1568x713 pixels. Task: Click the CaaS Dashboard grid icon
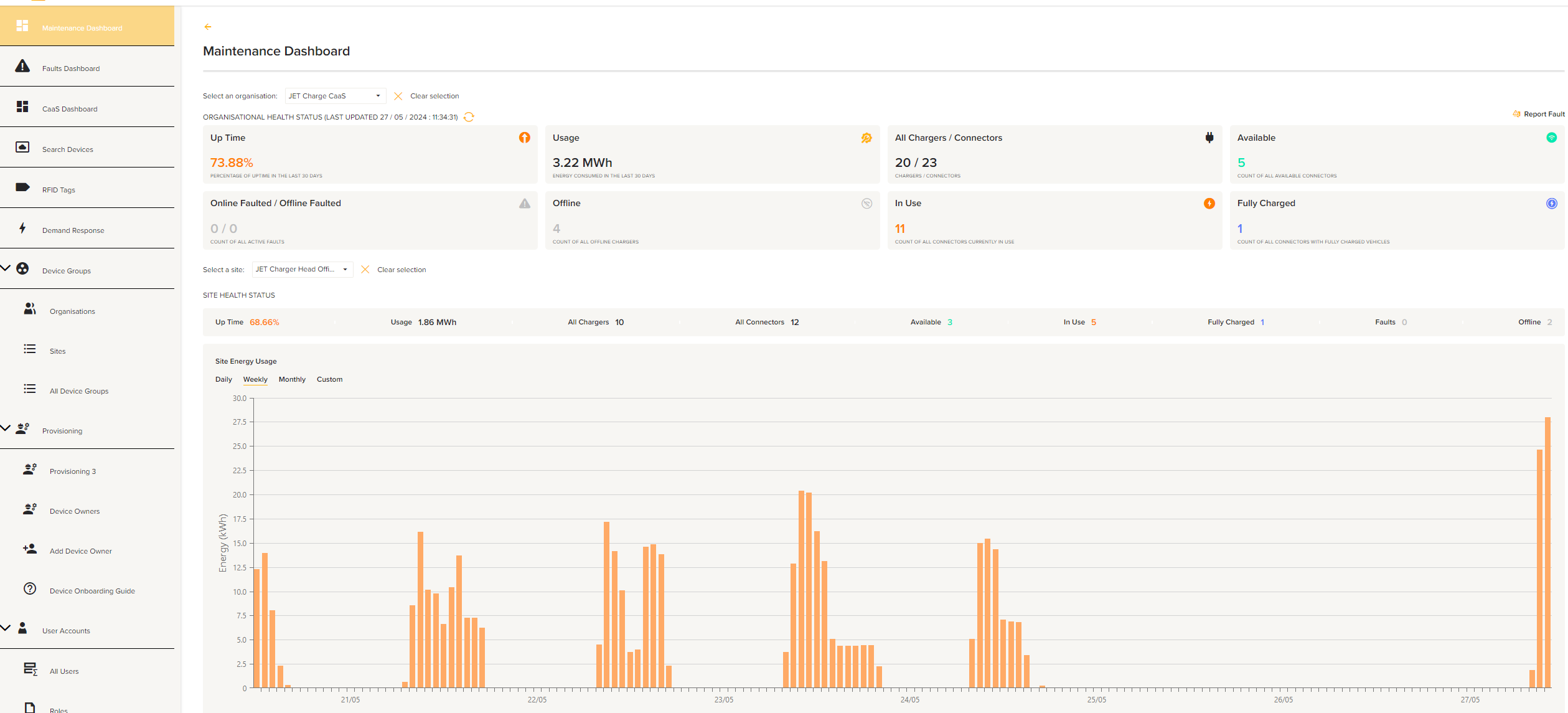pyautogui.click(x=22, y=106)
